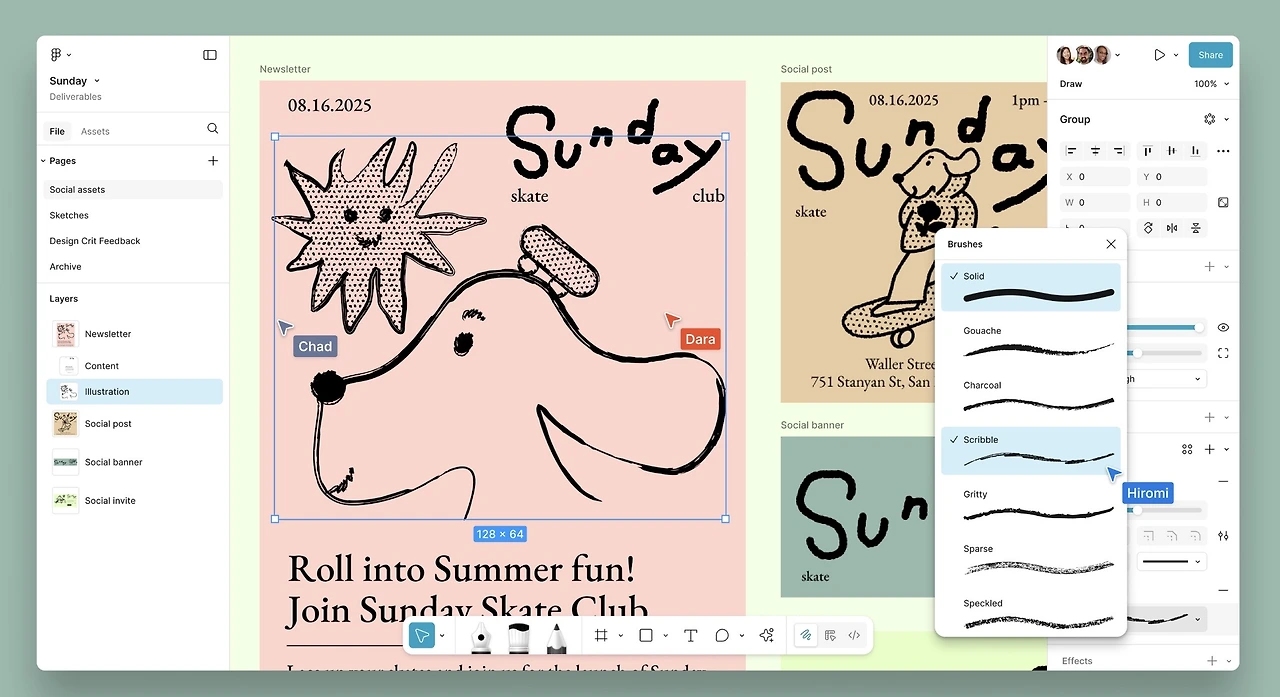Viewport: 1280px width, 697px height.
Task: Pick the Pen nib drawing tool
Action: coord(481,636)
